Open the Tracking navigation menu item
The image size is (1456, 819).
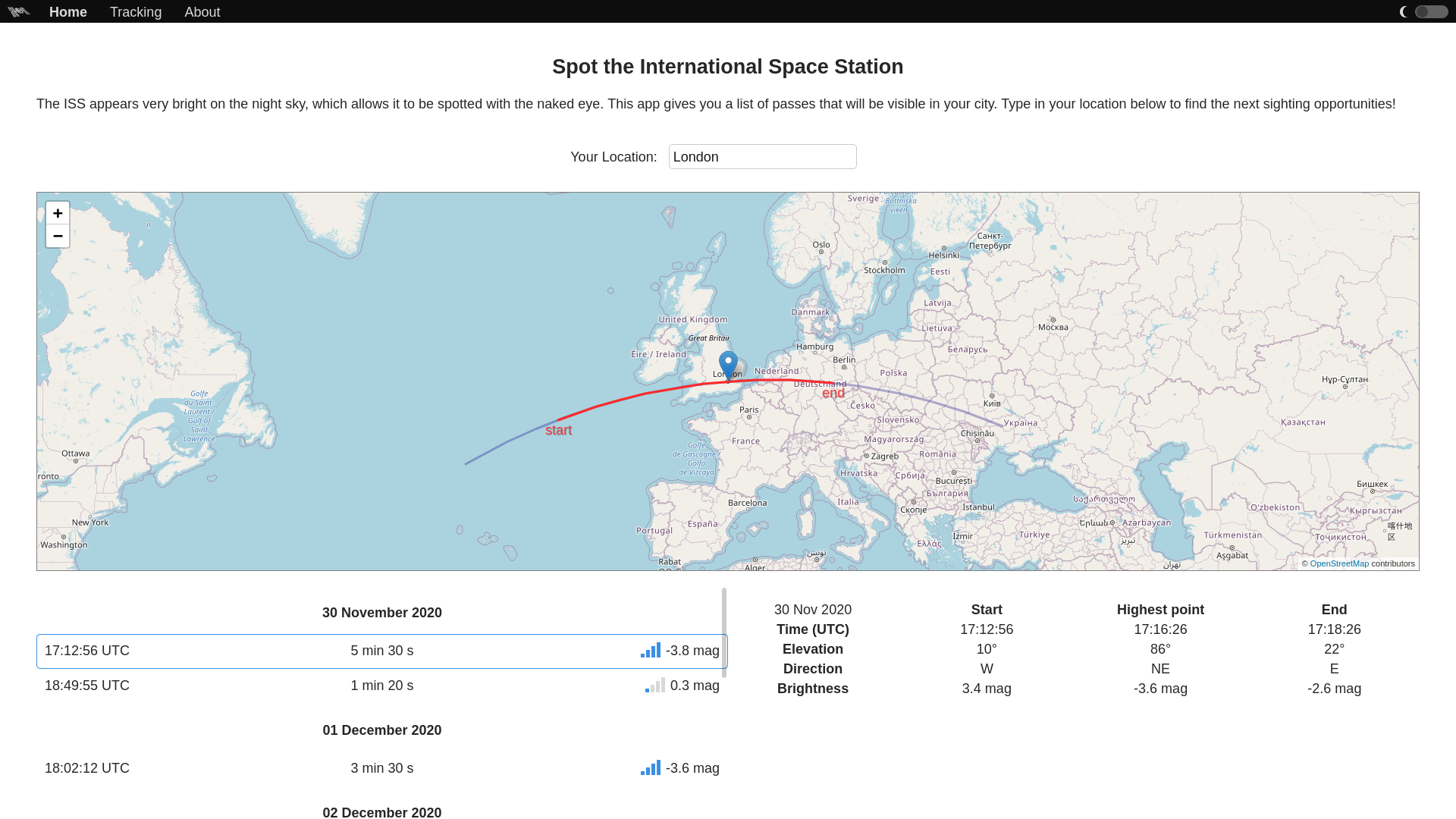(135, 12)
